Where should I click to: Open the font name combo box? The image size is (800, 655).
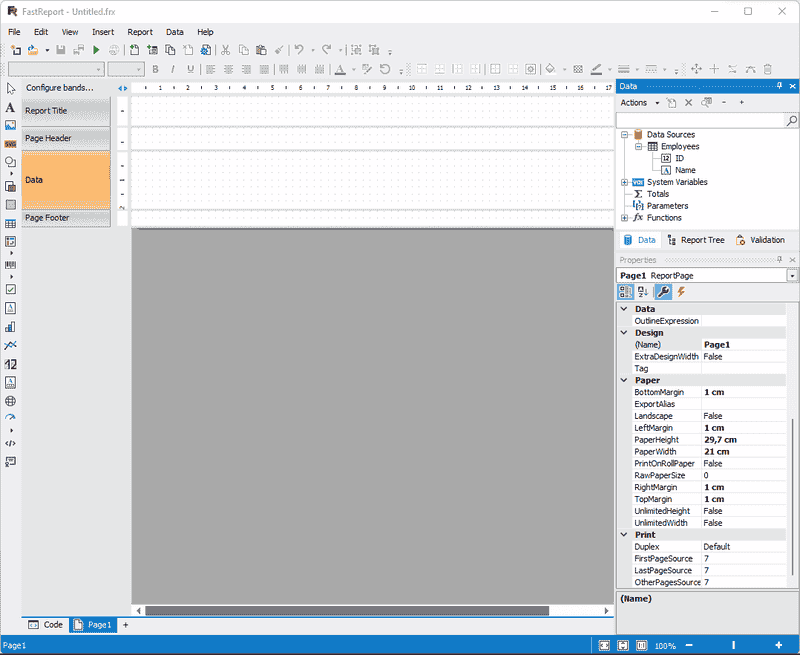tap(57, 69)
